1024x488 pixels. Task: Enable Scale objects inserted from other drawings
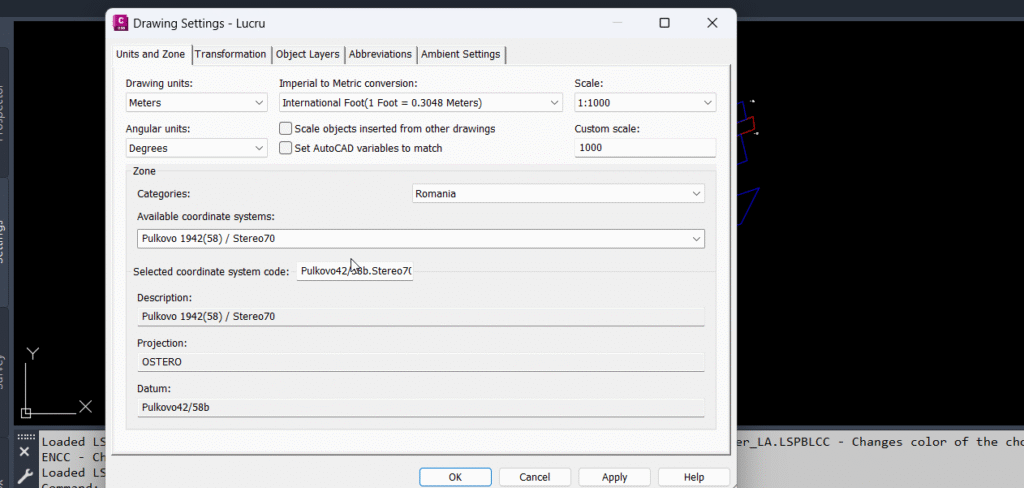tap(286, 128)
